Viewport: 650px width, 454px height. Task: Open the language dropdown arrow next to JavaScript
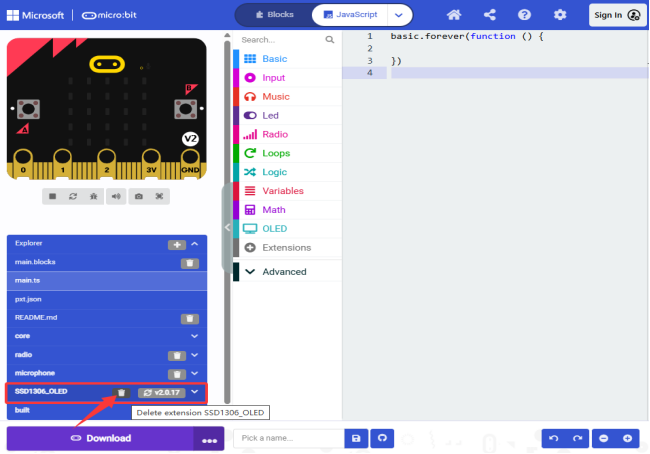[x=399, y=15]
